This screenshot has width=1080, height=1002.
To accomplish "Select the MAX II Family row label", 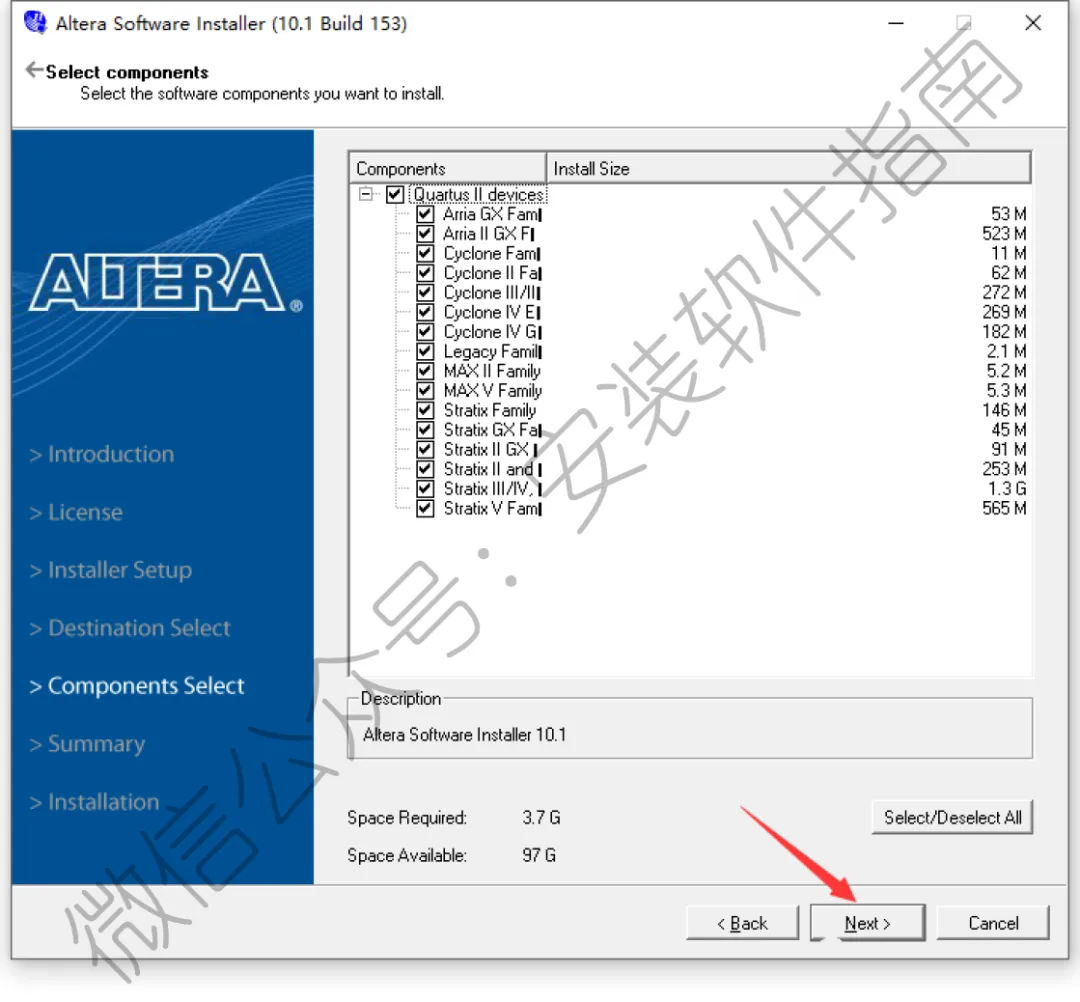I will click(492, 371).
